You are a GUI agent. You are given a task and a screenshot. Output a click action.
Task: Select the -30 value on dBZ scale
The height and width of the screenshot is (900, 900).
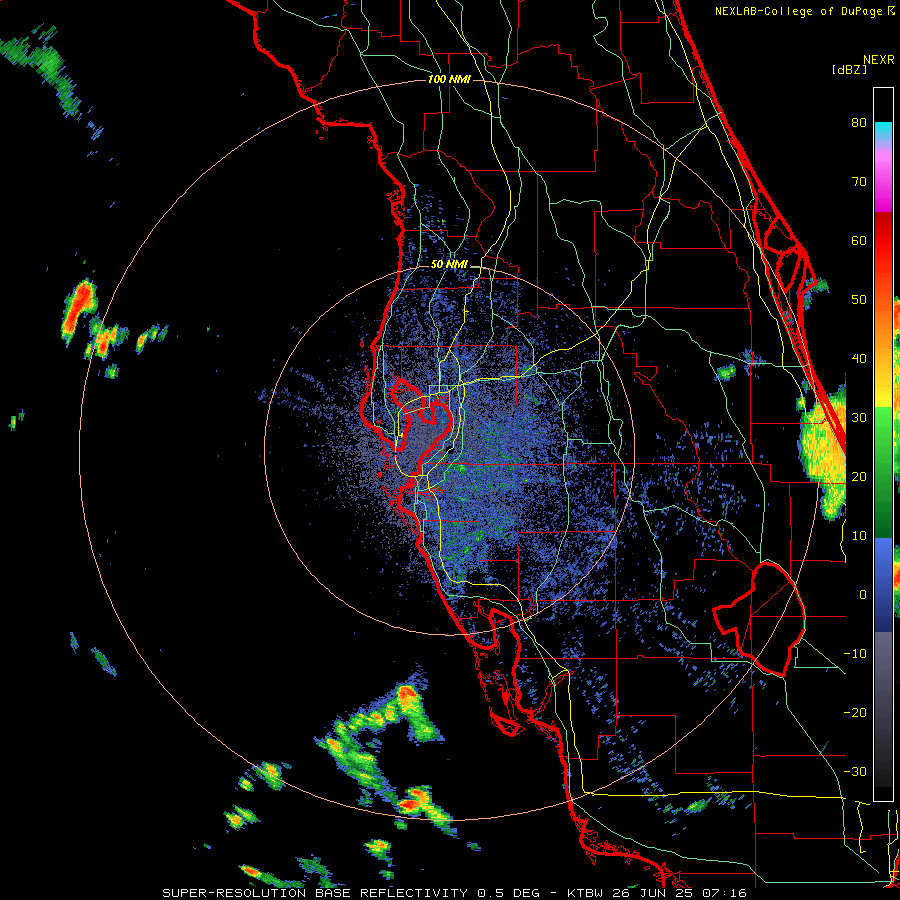coord(855,771)
